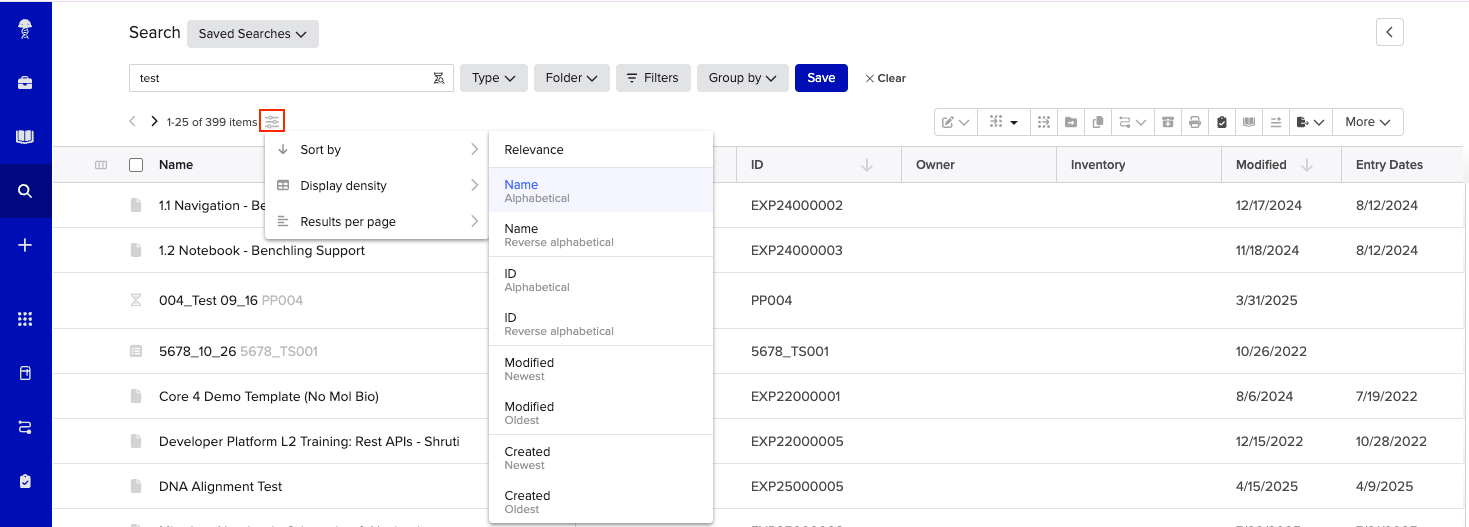Viewport: 1469px width, 527px height.
Task: Open Projects briefcase icon in sidebar
Action: [26, 83]
